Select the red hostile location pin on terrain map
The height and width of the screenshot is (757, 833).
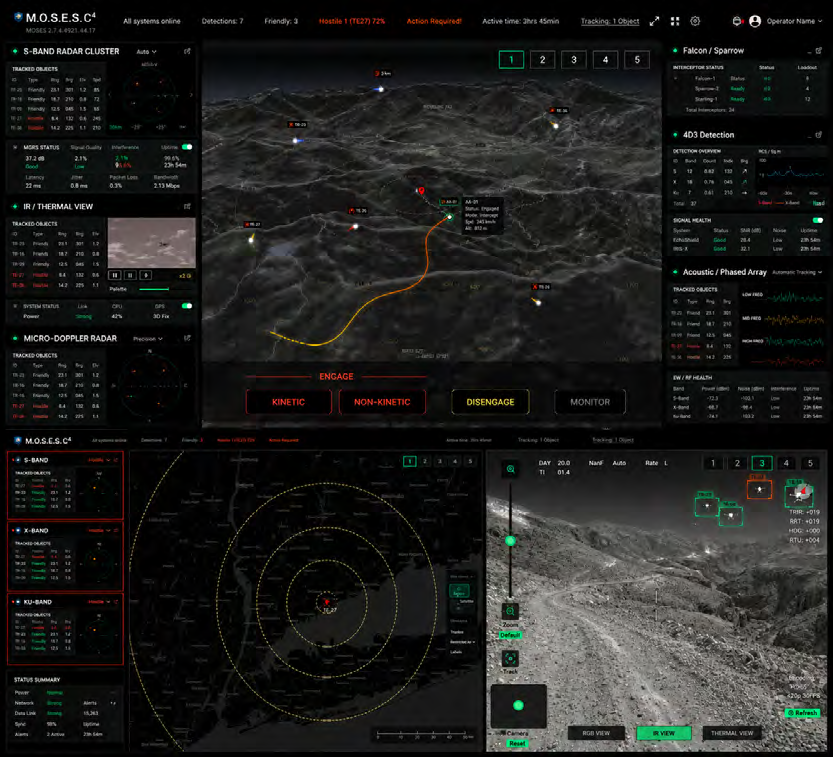click(x=421, y=190)
